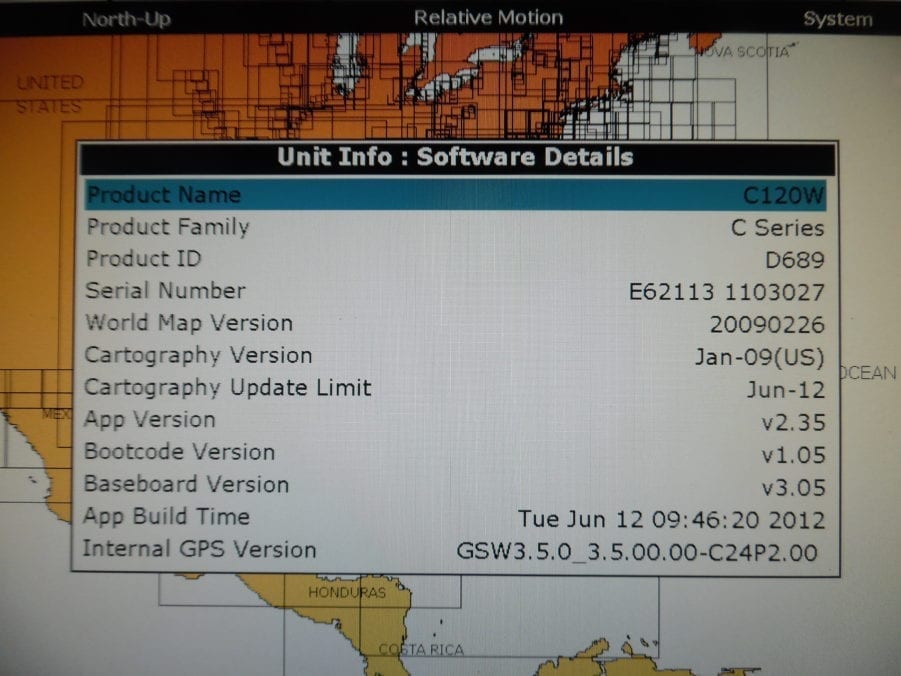
Task: Click the Bootcode Version label
Action: pos(179,452)
